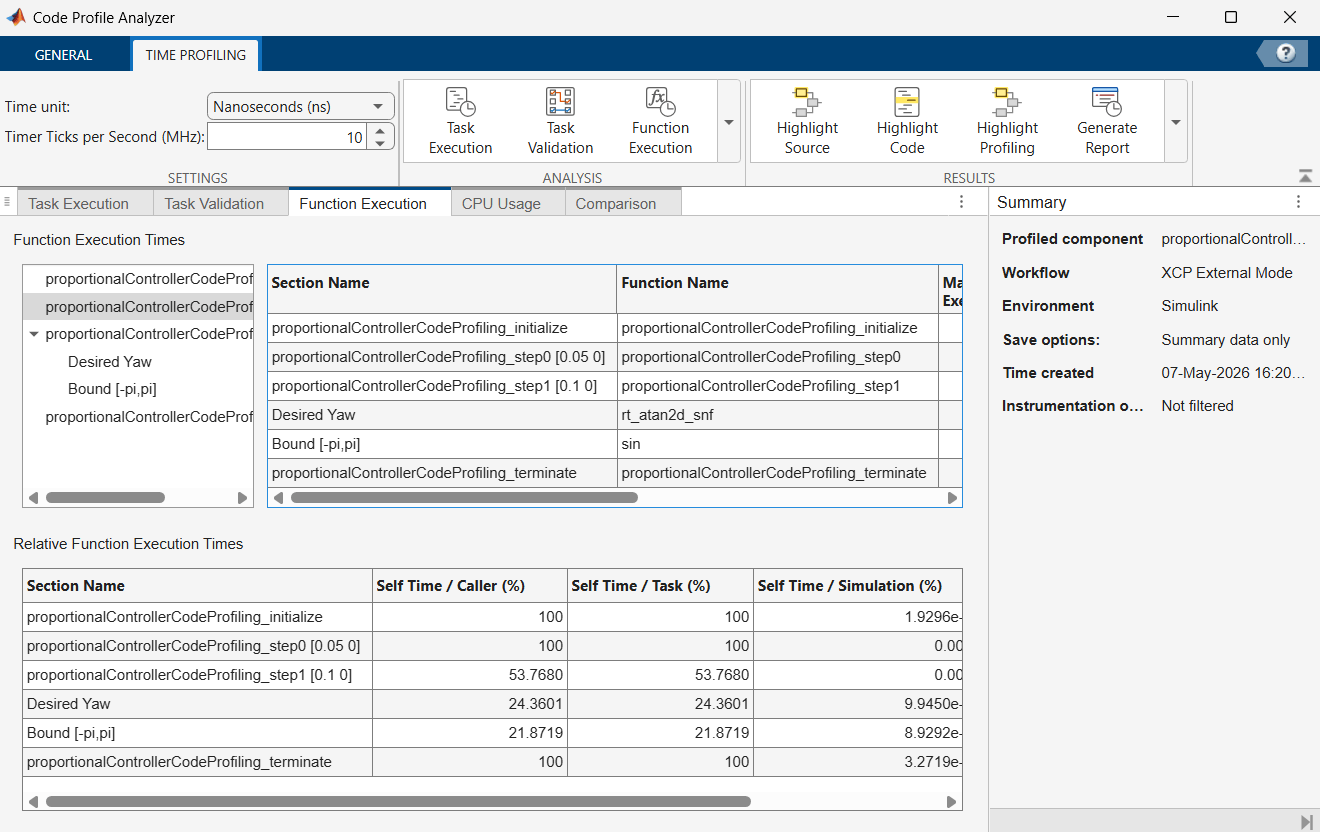Viewport: 1320px width, 832px height.
Task: Switch to the GENERAL ribbon tab
Action: coord(63,55)
